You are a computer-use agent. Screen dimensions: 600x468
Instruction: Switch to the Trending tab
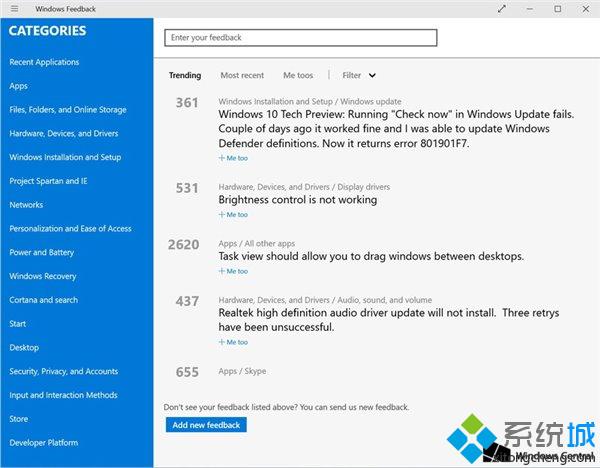[185, 75]
